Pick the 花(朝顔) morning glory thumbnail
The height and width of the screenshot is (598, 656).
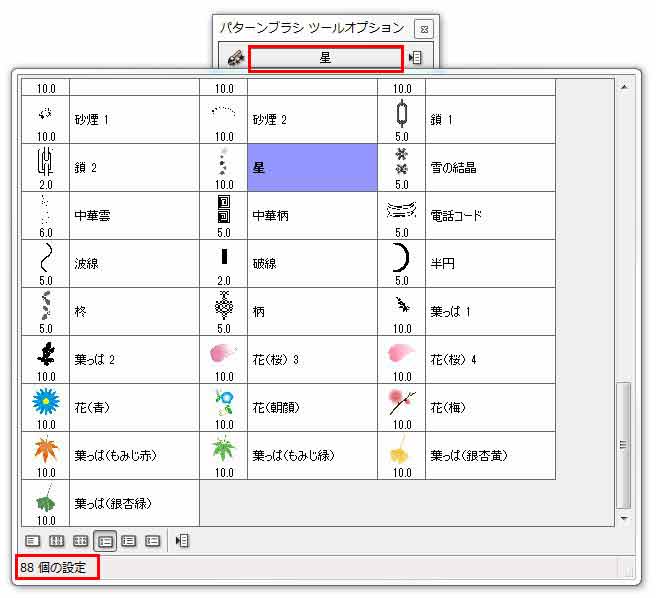point(224,402)
